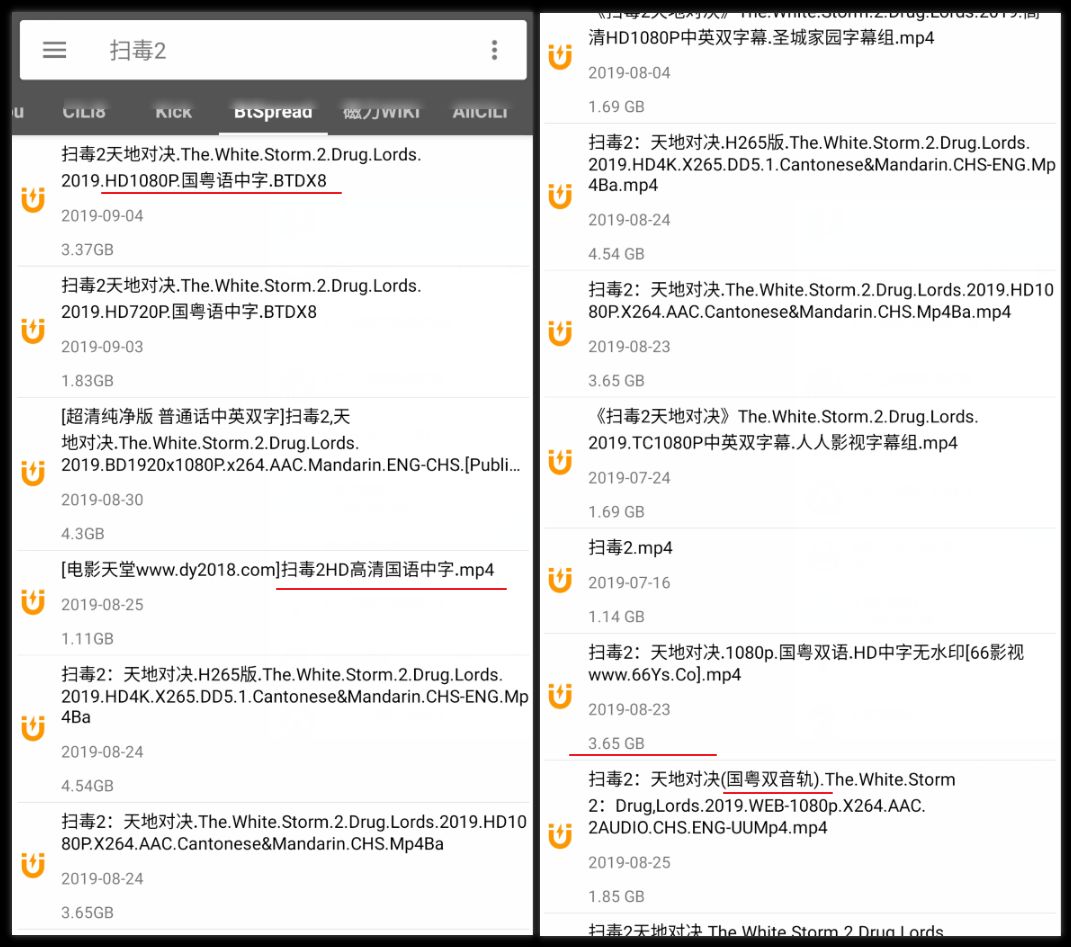
Task: Switch to the 磁力WIKI source tab
Action: [x=381, y=112]
